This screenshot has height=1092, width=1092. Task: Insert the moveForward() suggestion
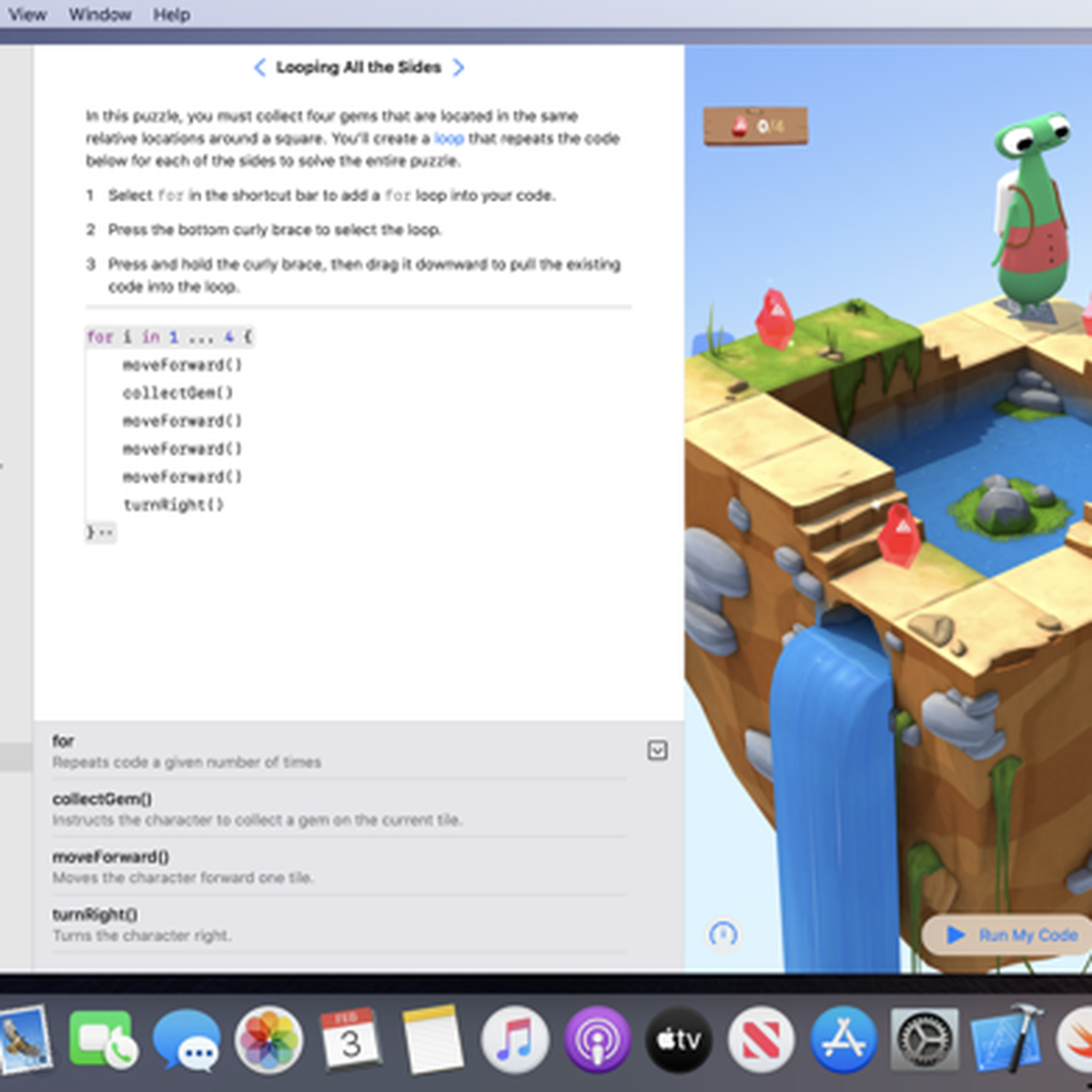pos(339,866)
